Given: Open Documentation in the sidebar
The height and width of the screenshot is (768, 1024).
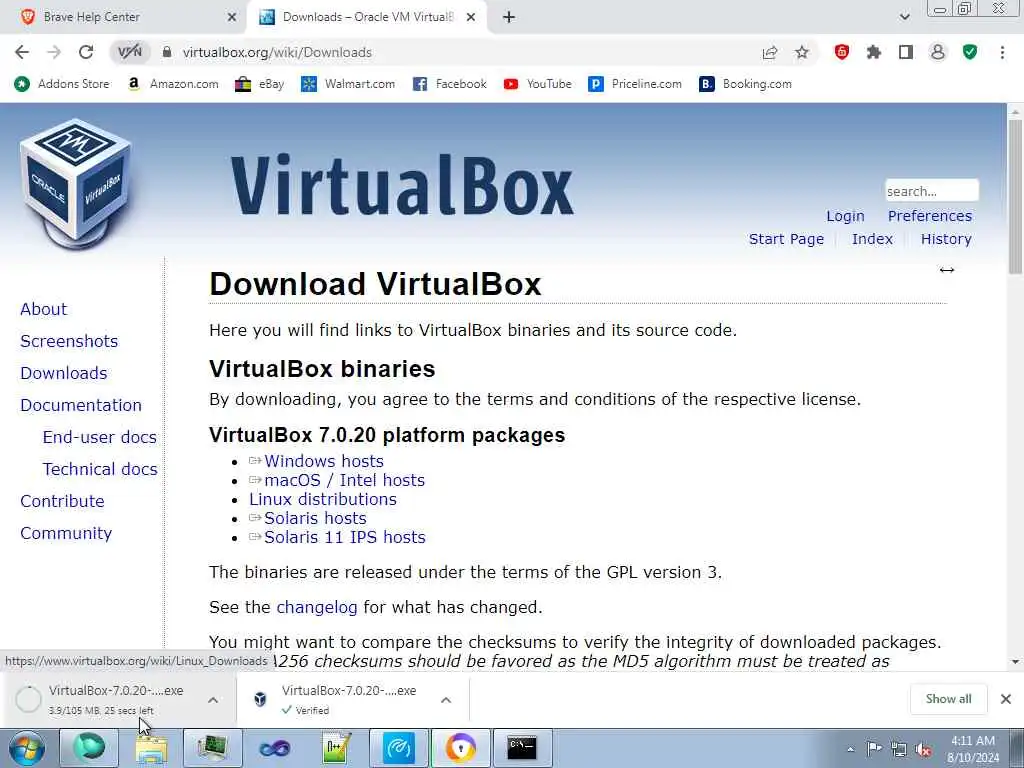Looking at the screenshot, I should [x=81, y=405].
